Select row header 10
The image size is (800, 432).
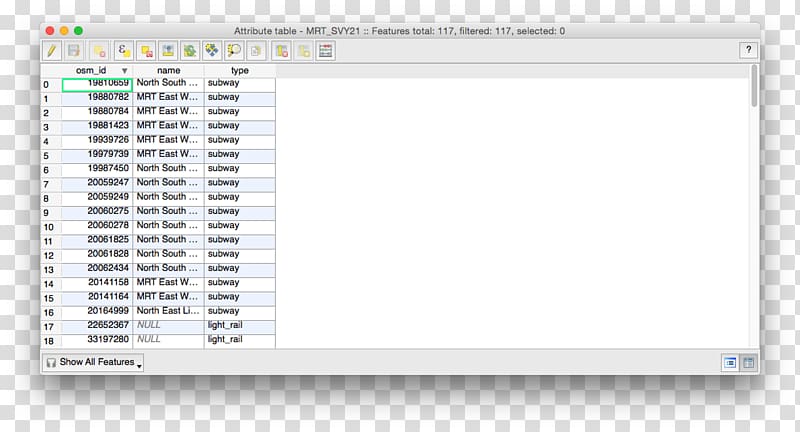tap(52, 227)
